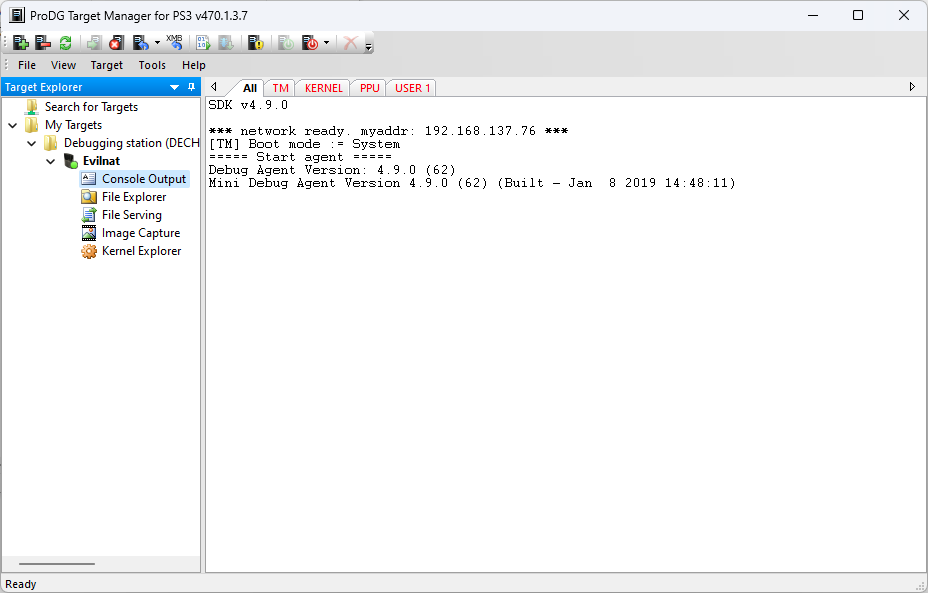Open the View menu
This screenshot has height=593, width=928.
63,65
